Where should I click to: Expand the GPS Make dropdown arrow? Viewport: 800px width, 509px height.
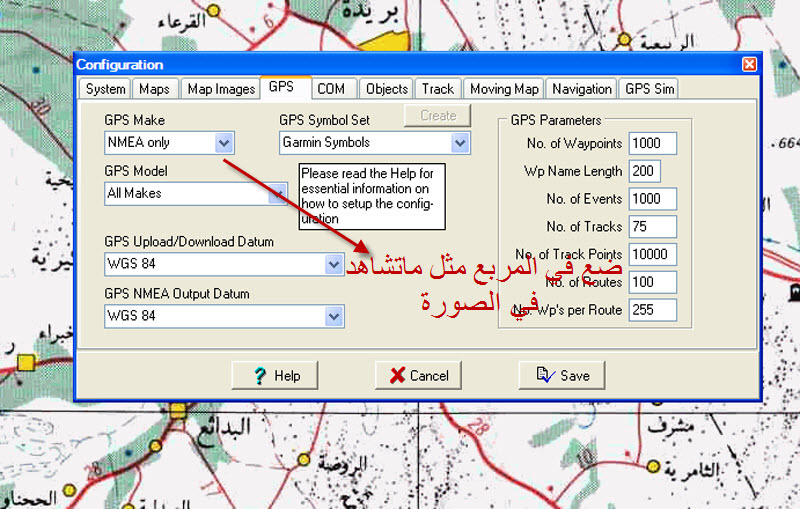click(x=224, y=143)
